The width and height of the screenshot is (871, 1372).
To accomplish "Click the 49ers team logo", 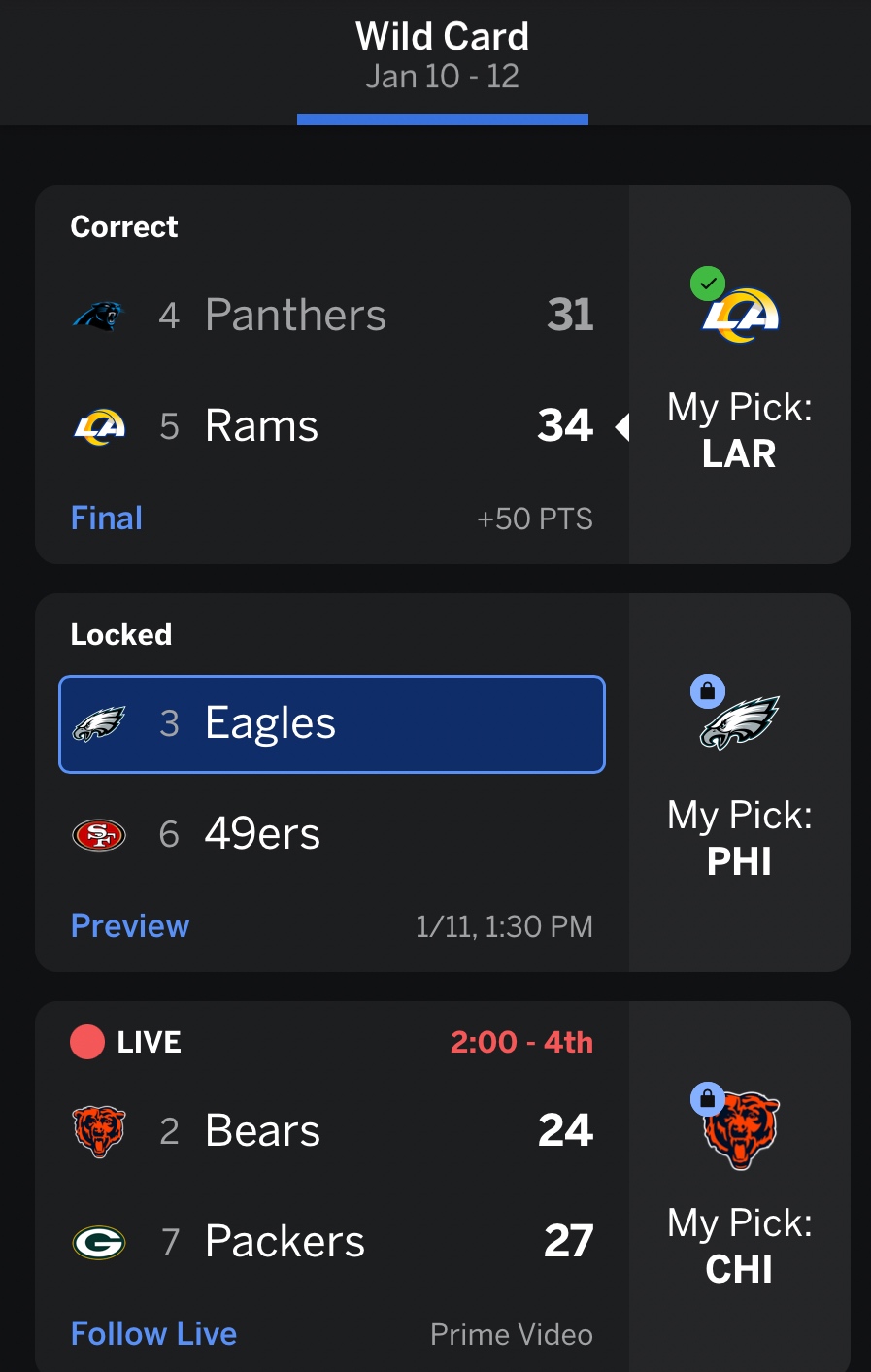I will click(x=99, y=834).
